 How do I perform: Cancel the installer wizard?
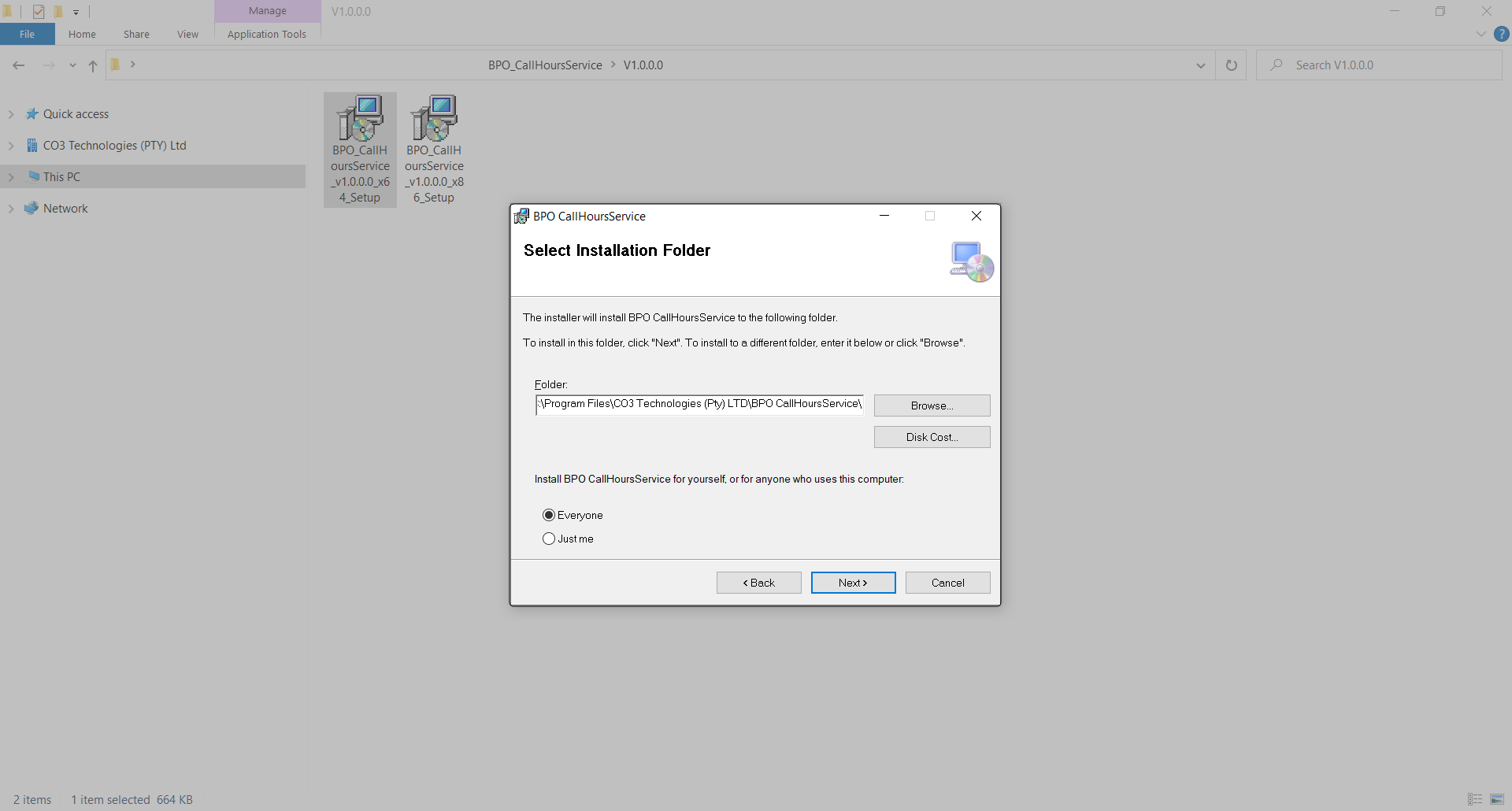[948, 583]
